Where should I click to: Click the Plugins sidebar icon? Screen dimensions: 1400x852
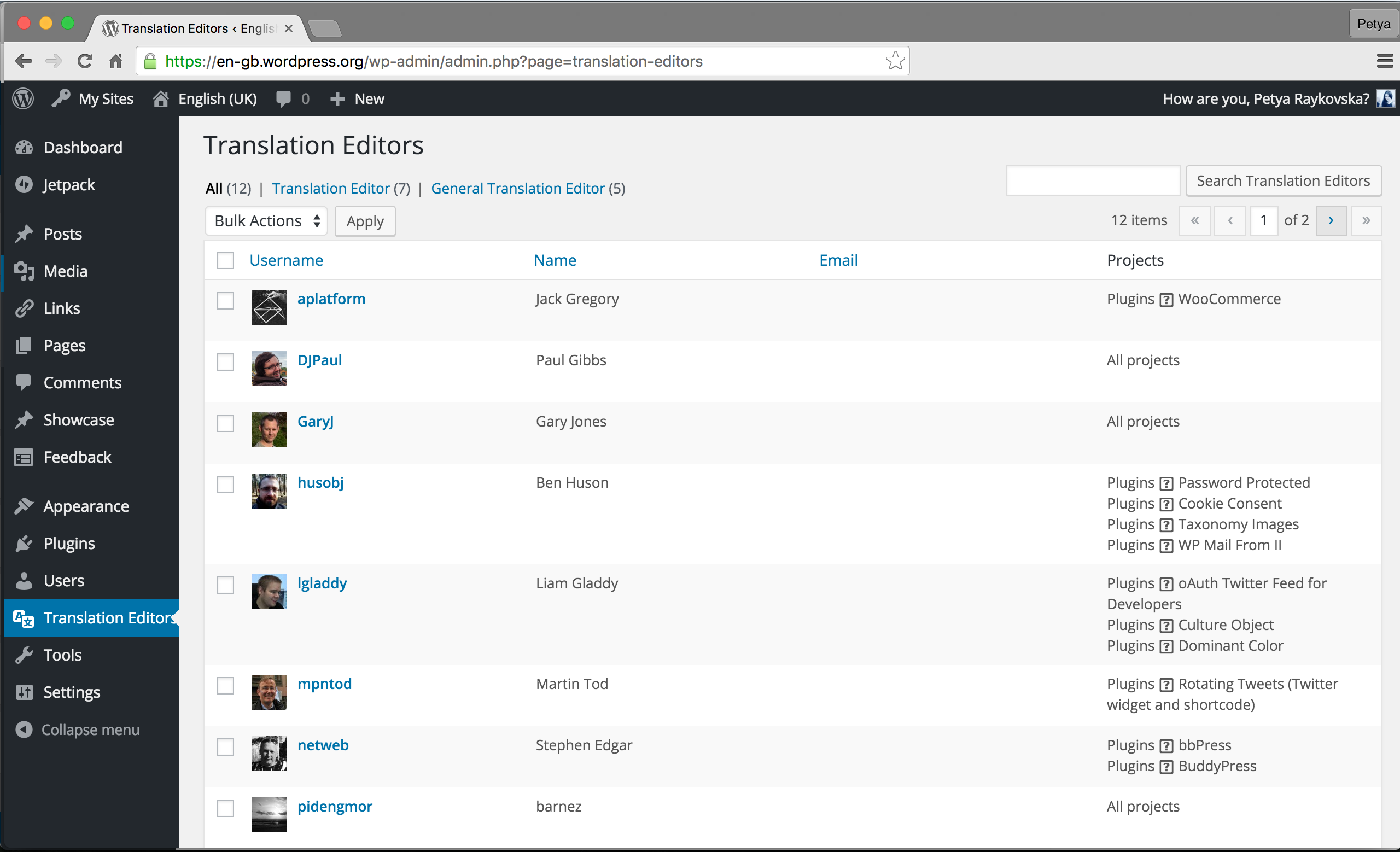(25, 543)
